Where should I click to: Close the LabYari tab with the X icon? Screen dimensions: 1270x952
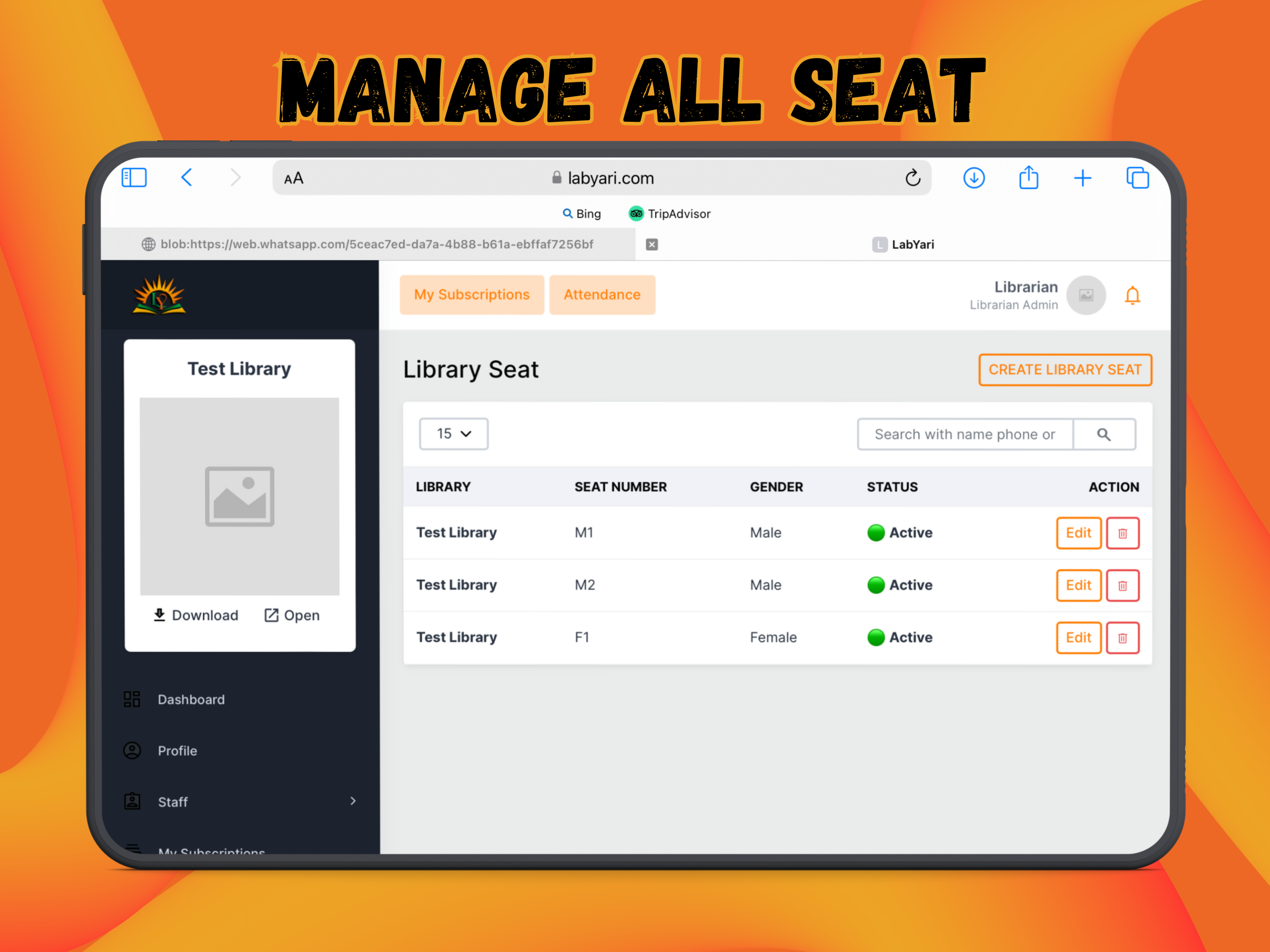tap(652, 245)
